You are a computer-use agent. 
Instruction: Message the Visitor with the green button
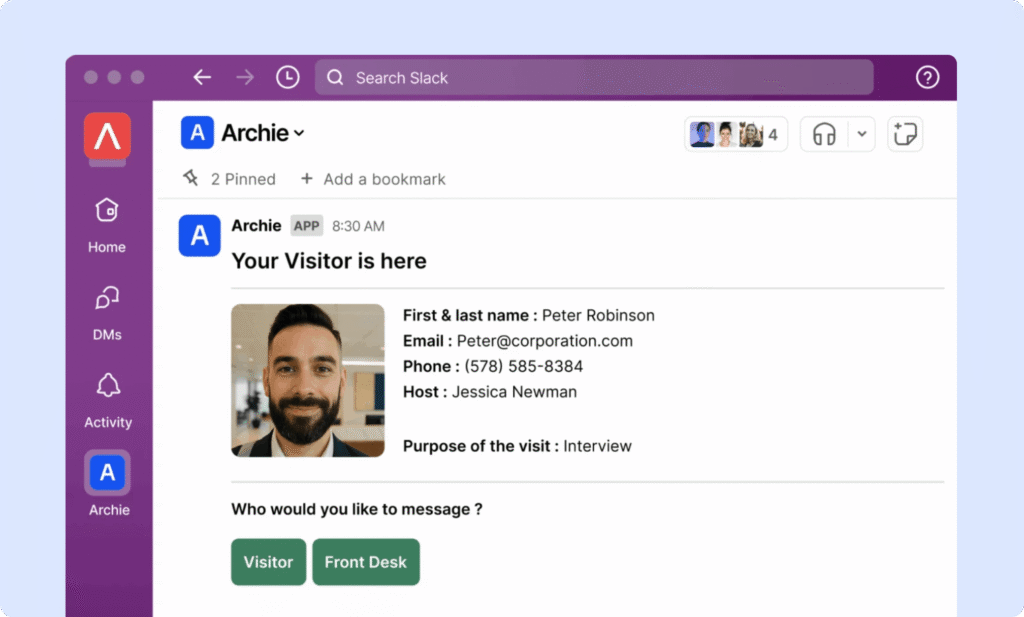pyautogui.click(x=268, y=562)
